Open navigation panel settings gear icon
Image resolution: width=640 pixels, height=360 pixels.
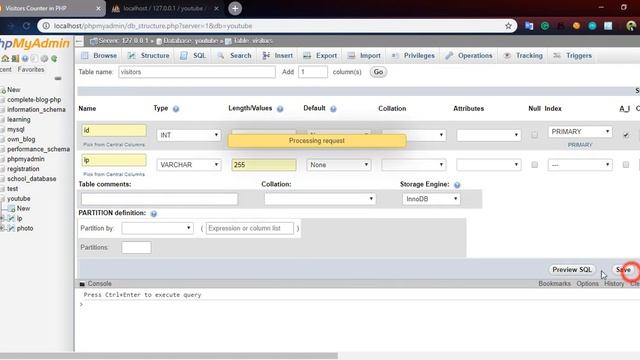coord(44,59)
